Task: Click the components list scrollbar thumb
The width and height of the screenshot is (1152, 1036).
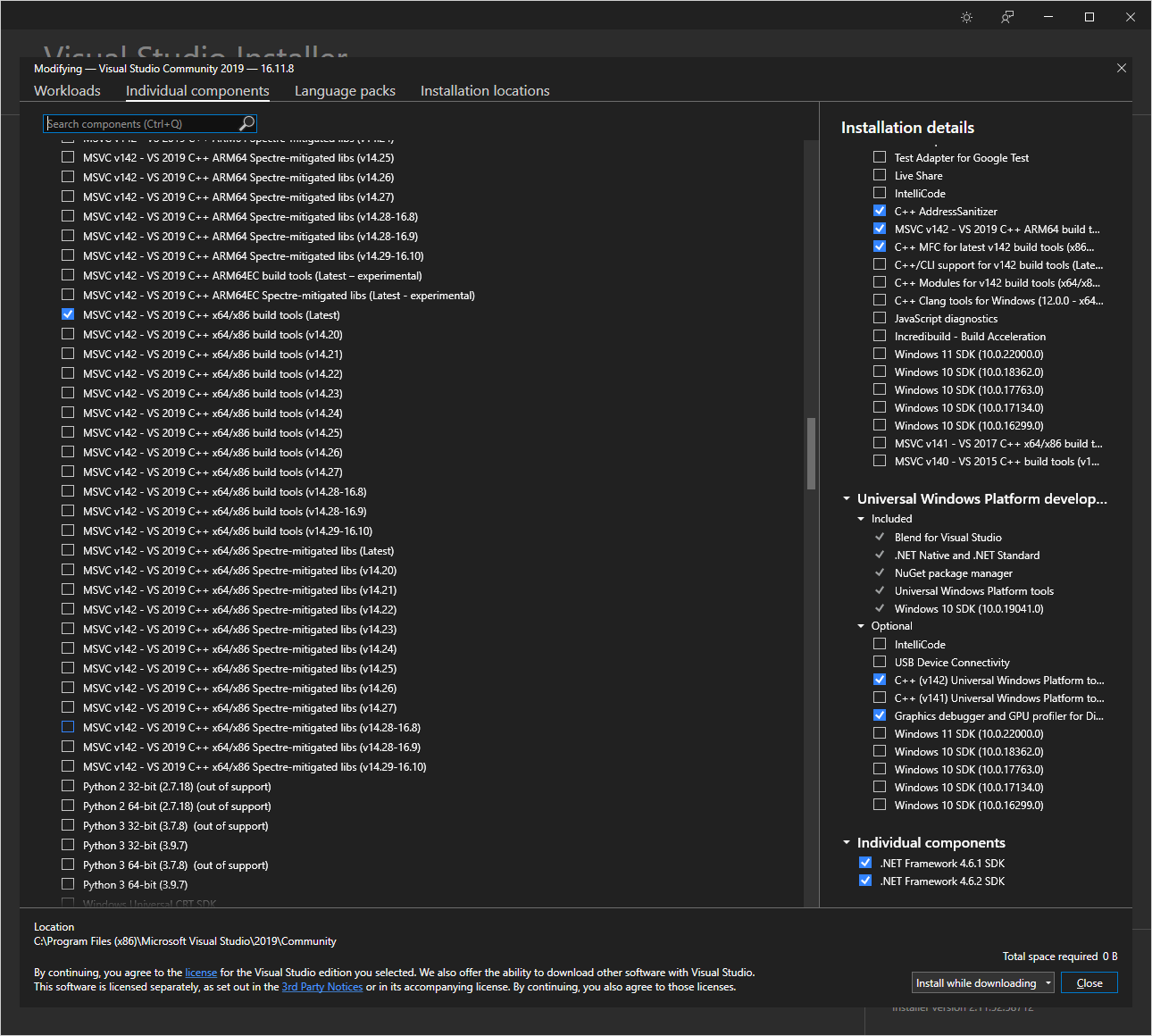Action: [x=811, y=454]
